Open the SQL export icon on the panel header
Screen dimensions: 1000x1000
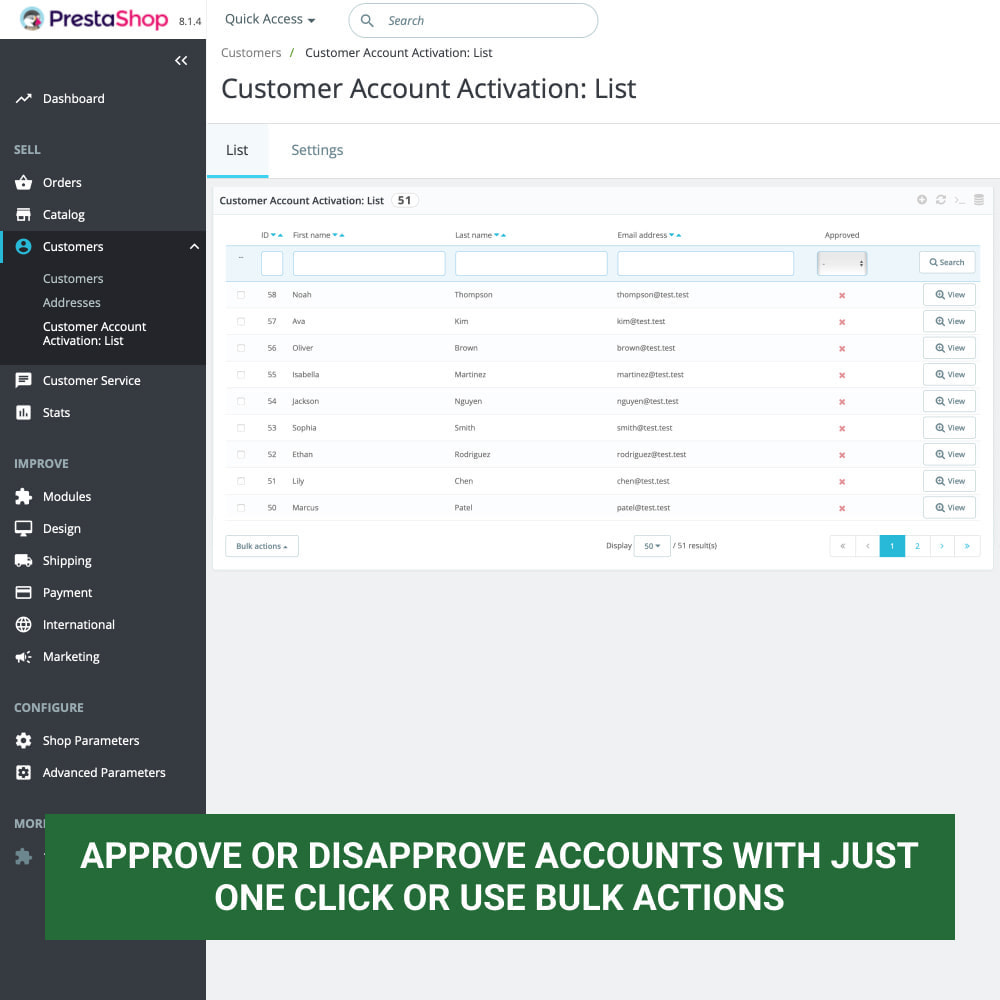pos(958,199)
